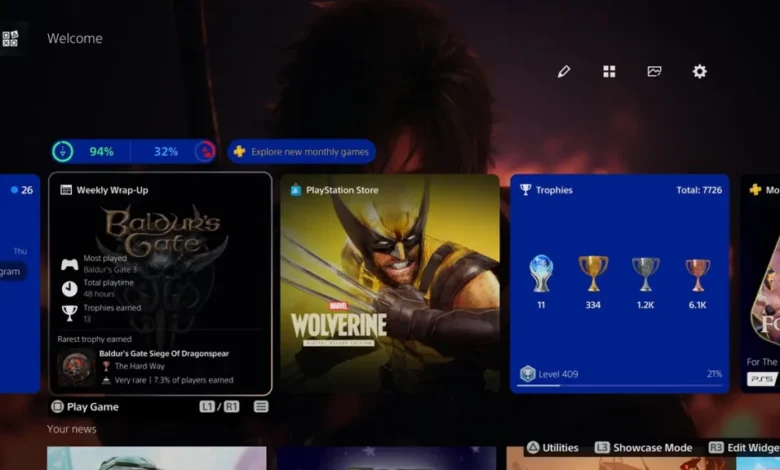This screenshot has width=780, height=470.
Task: Click The Hard Way trophy name
Action: click(139, 366)
